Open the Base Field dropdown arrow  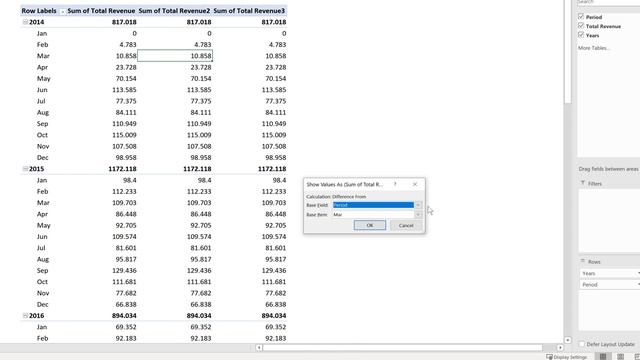[418, 205]
